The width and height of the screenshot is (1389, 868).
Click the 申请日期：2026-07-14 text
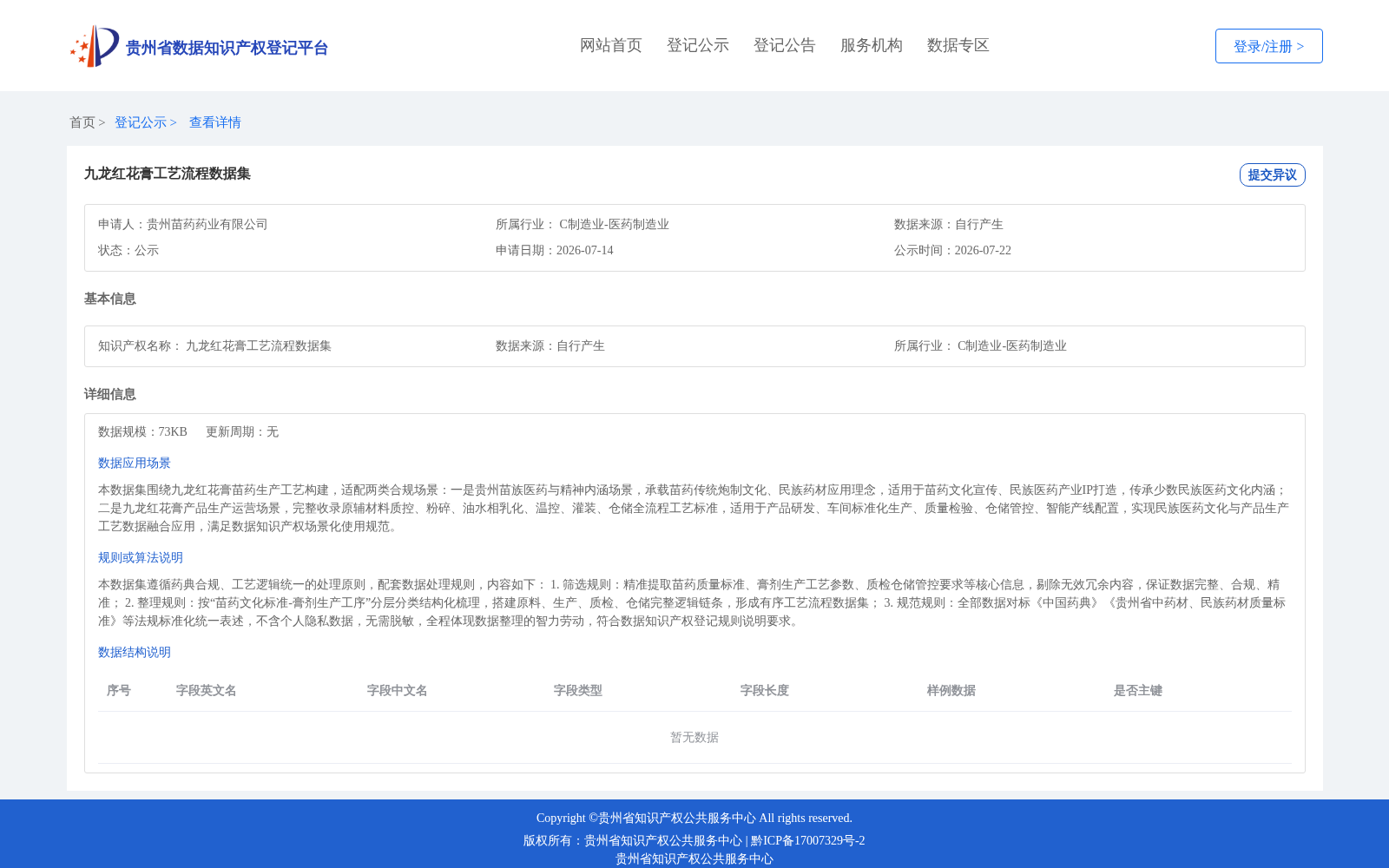(555, 250)
